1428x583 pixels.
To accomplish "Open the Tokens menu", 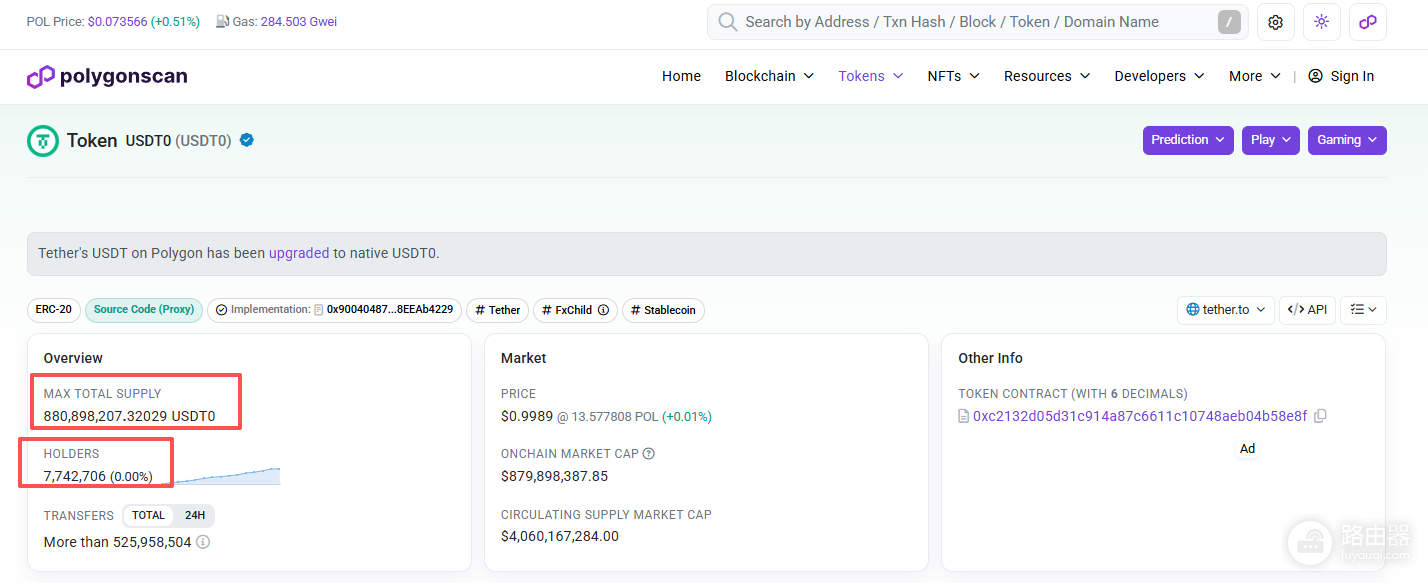I will click(x=871, y=76).
